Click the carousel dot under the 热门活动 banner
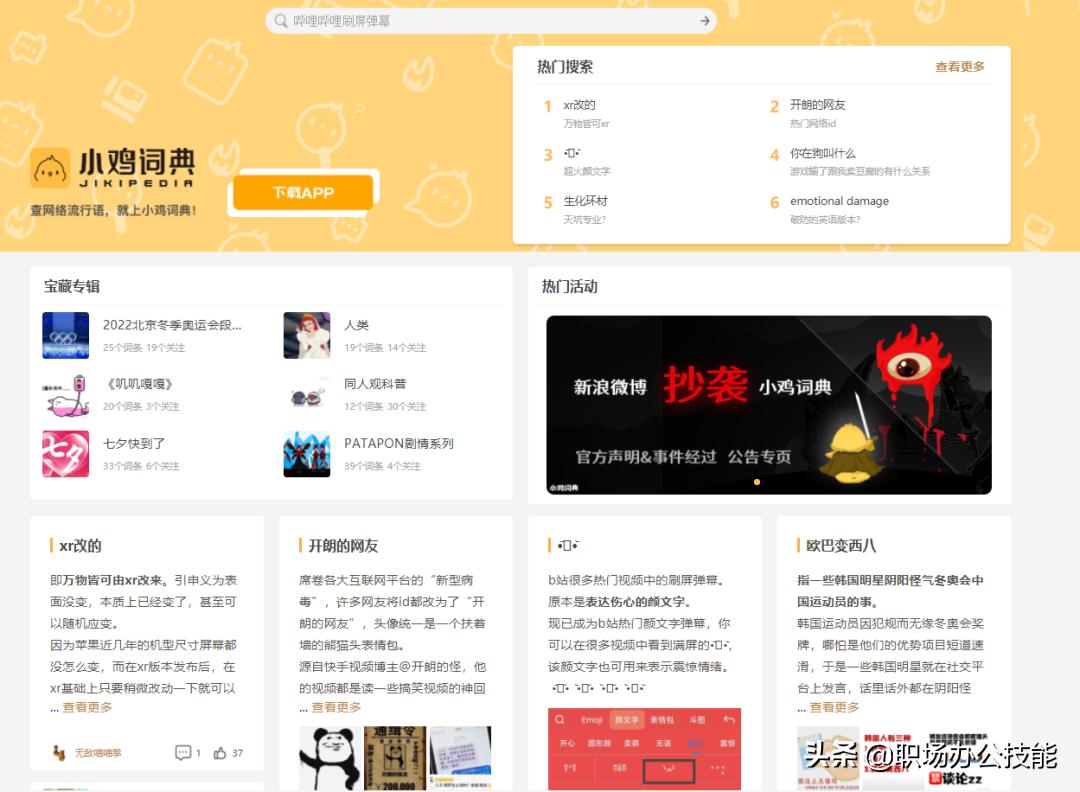Image resolution: width=1080 pixels, height=792 pixels. coord(757,482)
